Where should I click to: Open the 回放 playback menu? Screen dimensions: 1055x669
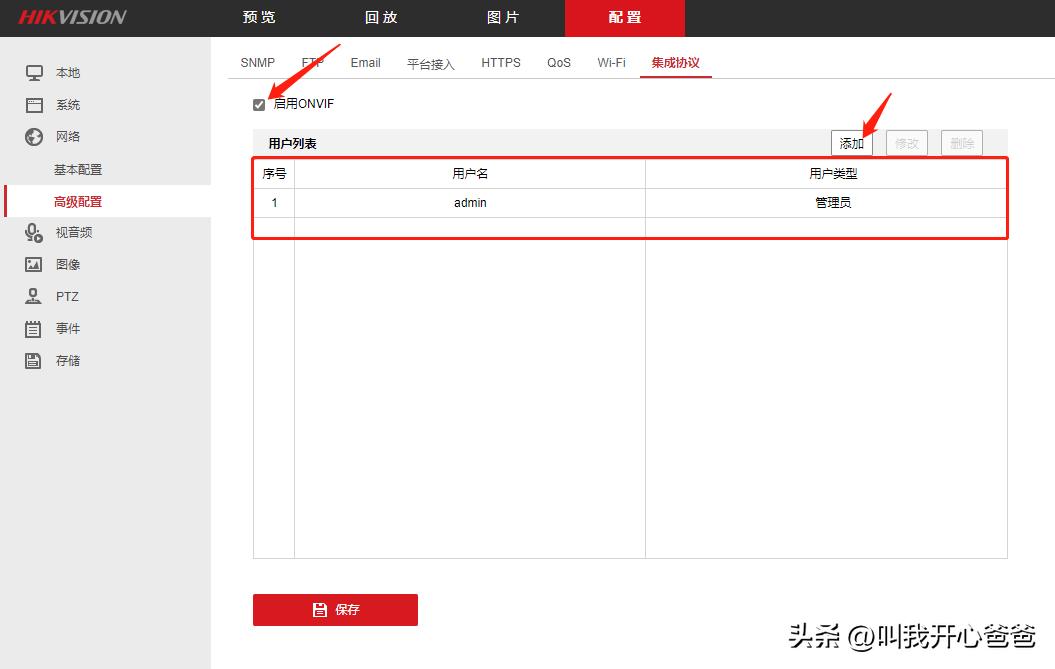point(380,17)
